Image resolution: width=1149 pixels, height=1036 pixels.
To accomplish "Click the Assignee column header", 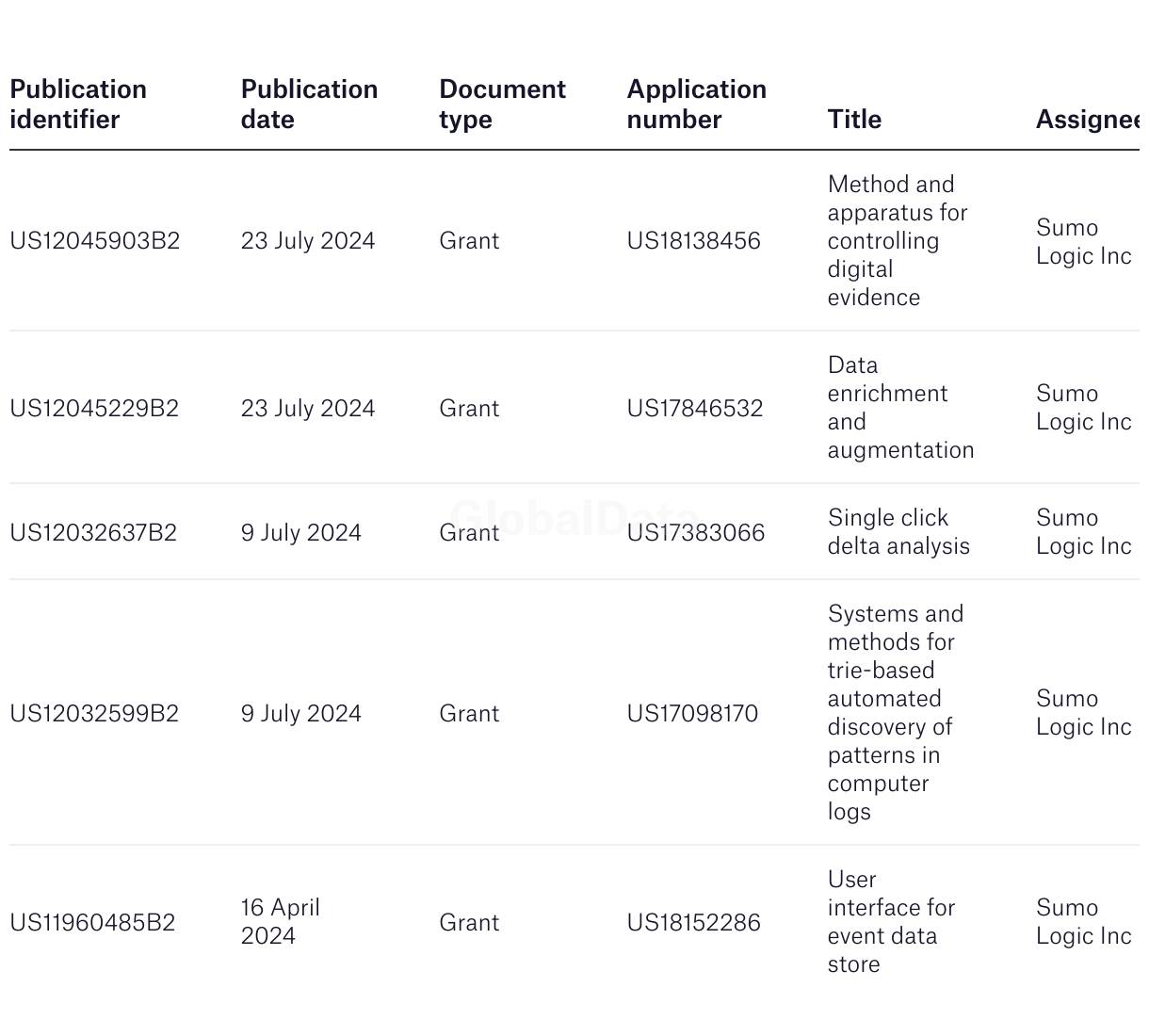I will (1087, 120).
